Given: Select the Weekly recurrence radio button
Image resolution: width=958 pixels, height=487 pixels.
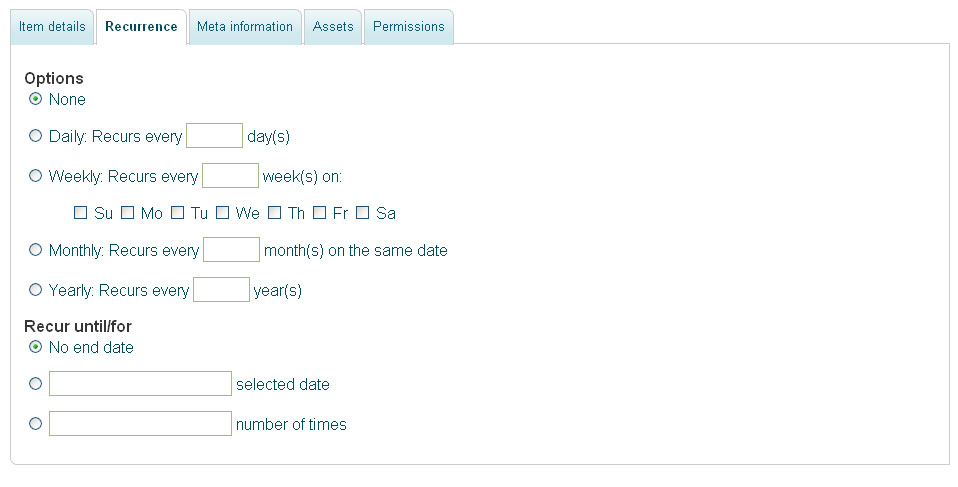Looking at the screenshot, I should click(35, 176).
